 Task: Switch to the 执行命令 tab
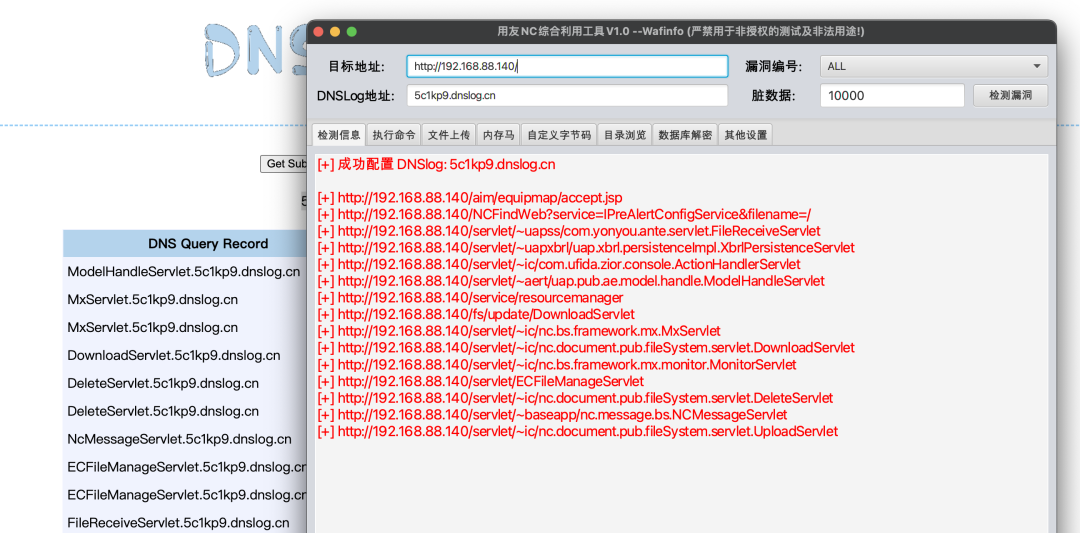pos(394,135)
